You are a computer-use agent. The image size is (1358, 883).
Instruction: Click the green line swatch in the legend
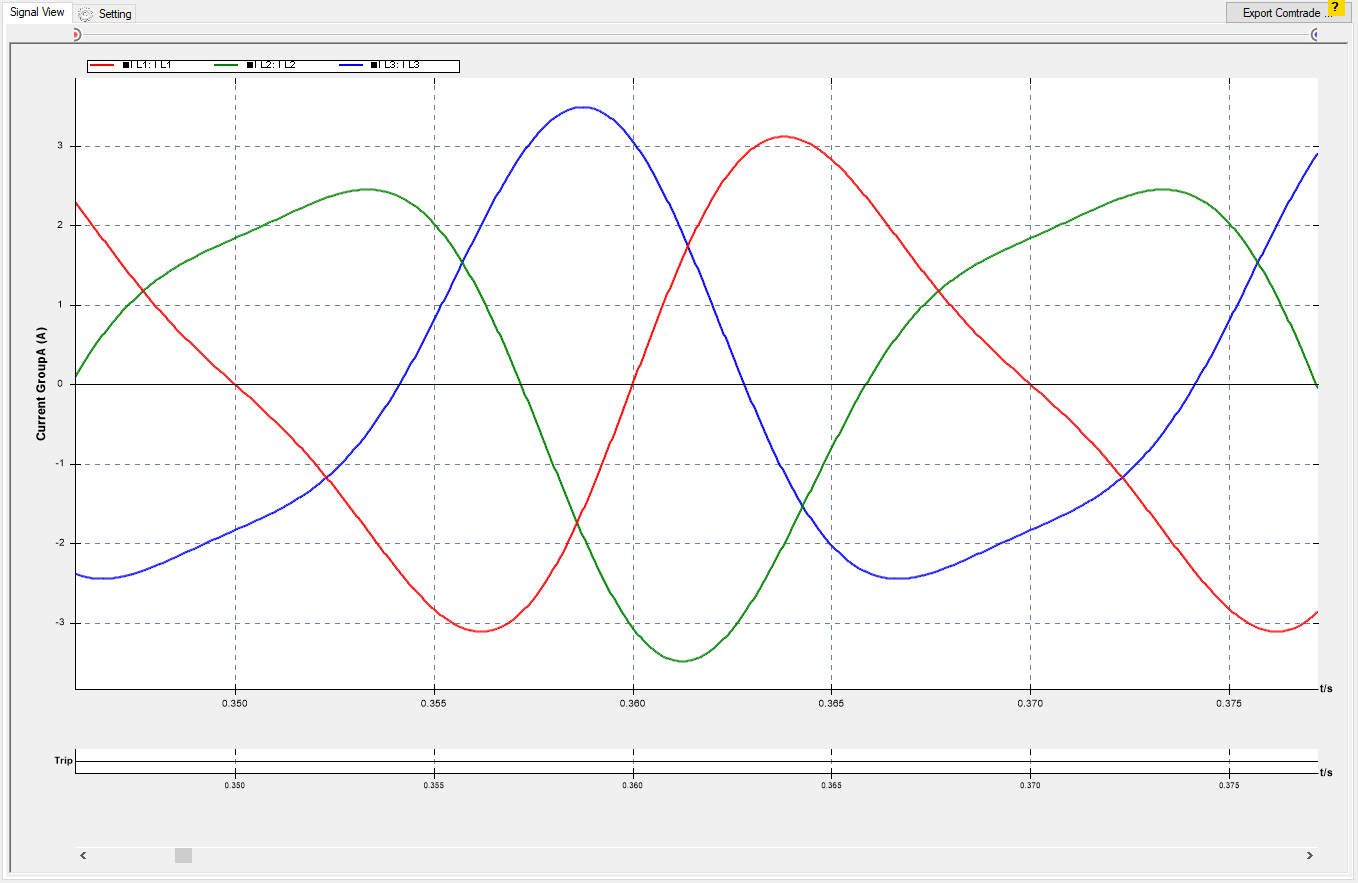228,65
